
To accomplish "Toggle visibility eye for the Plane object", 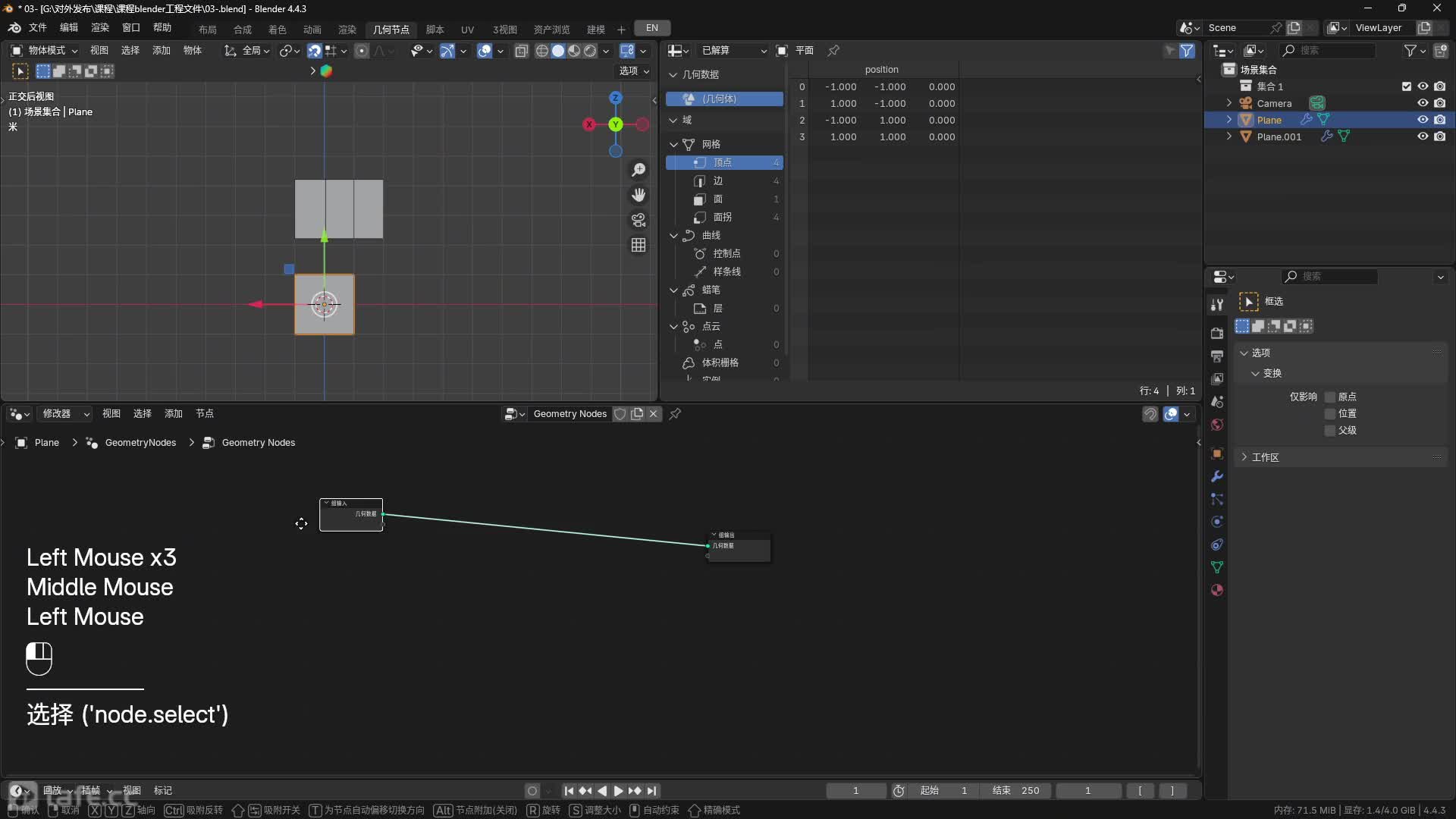I will click(1423, 120).
